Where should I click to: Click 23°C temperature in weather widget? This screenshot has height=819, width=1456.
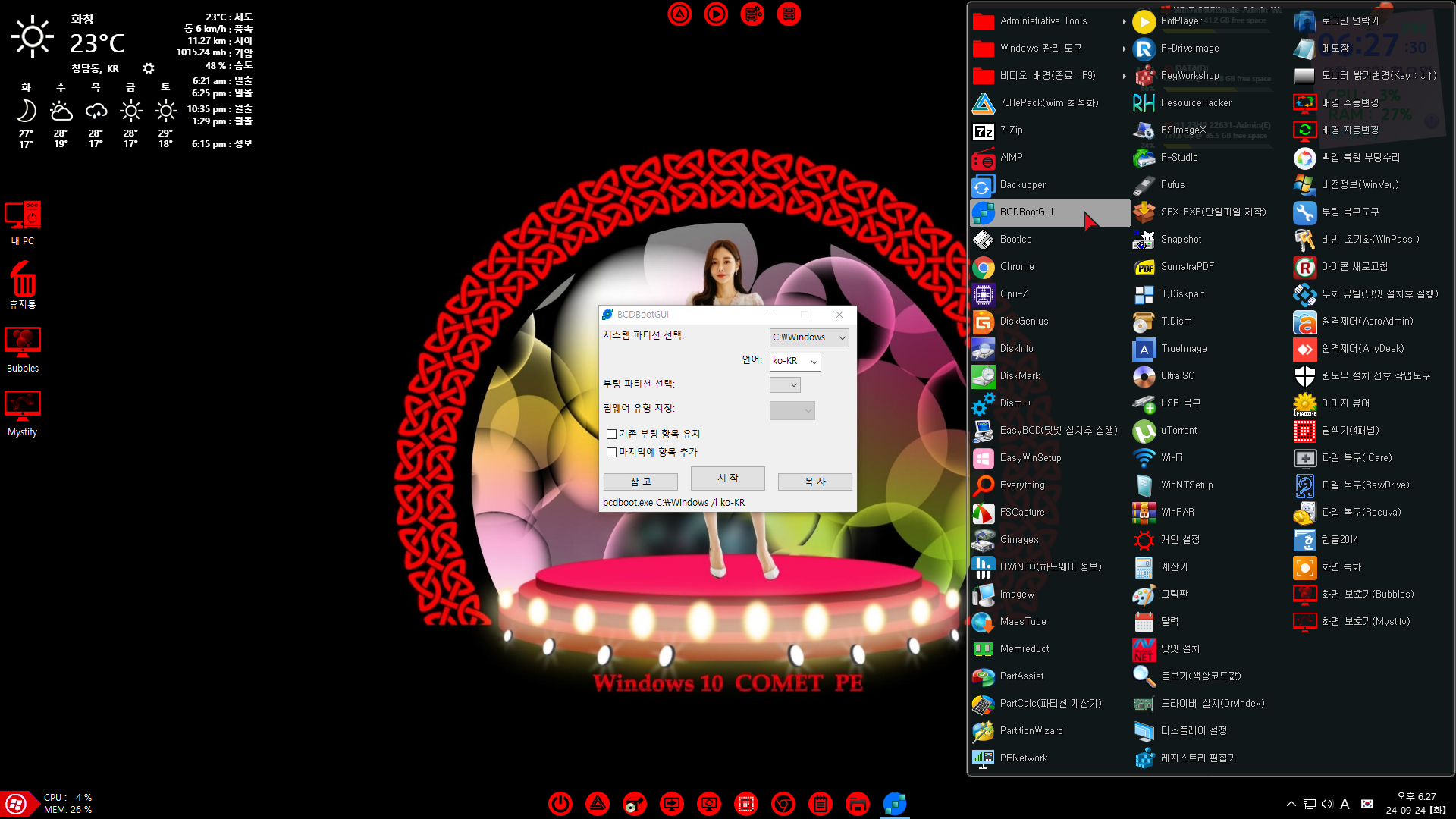97,43
